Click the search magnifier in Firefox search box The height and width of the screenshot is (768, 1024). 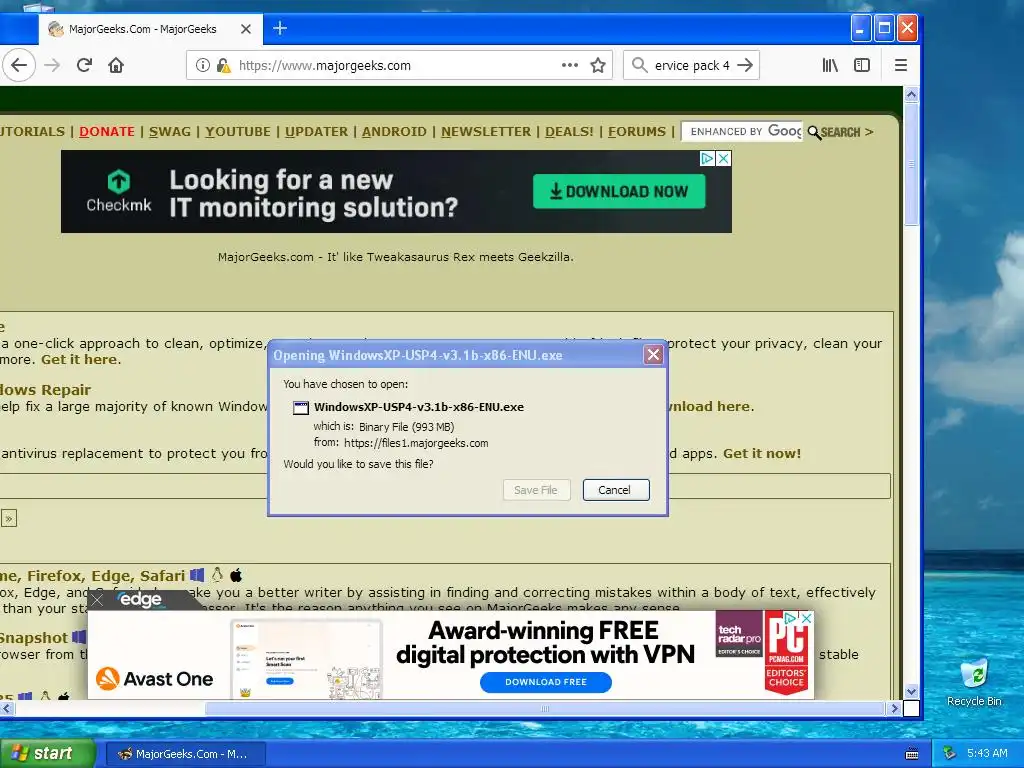pyautogui.click(x=639, y=65)
